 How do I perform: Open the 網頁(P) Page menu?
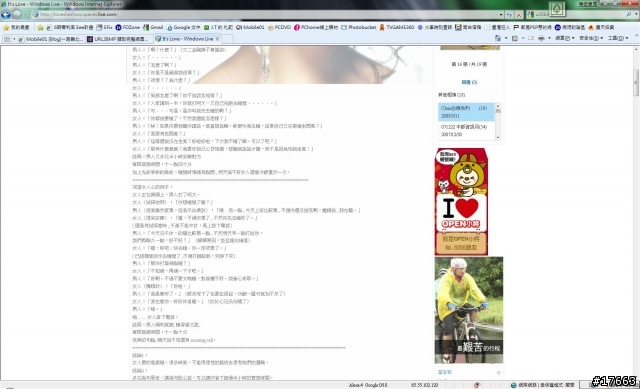click(x=564, y=38)
